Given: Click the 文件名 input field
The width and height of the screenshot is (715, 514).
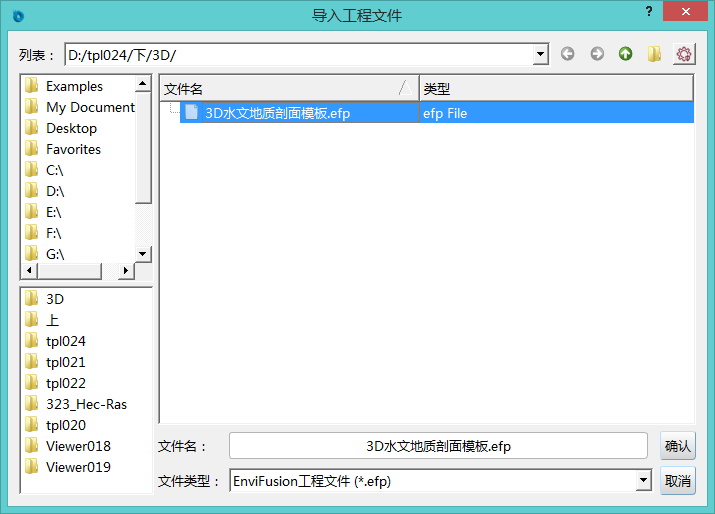Looking at the screenshot, I should pos(438,446).
